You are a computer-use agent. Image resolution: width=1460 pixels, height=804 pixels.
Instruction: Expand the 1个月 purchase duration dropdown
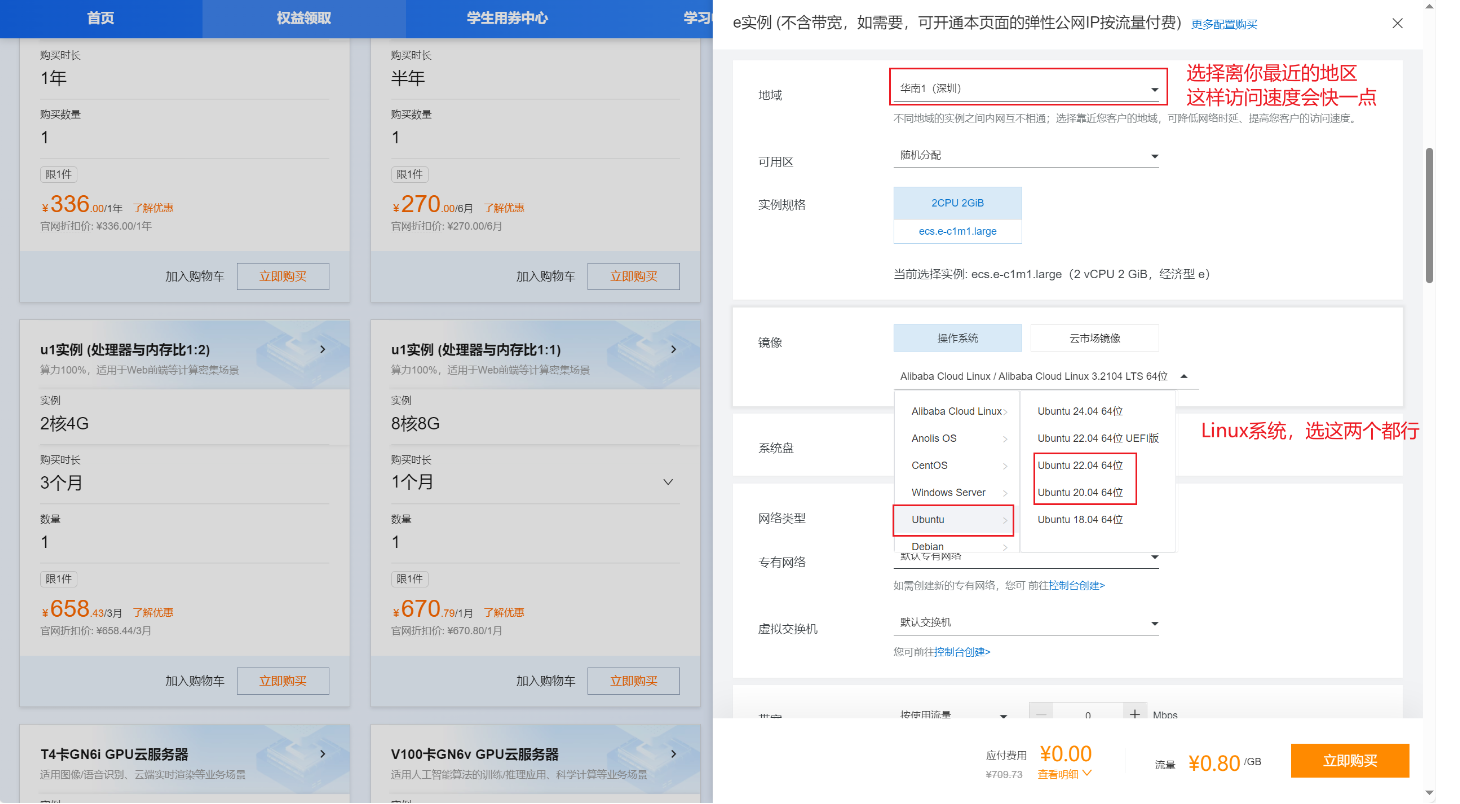534,482
